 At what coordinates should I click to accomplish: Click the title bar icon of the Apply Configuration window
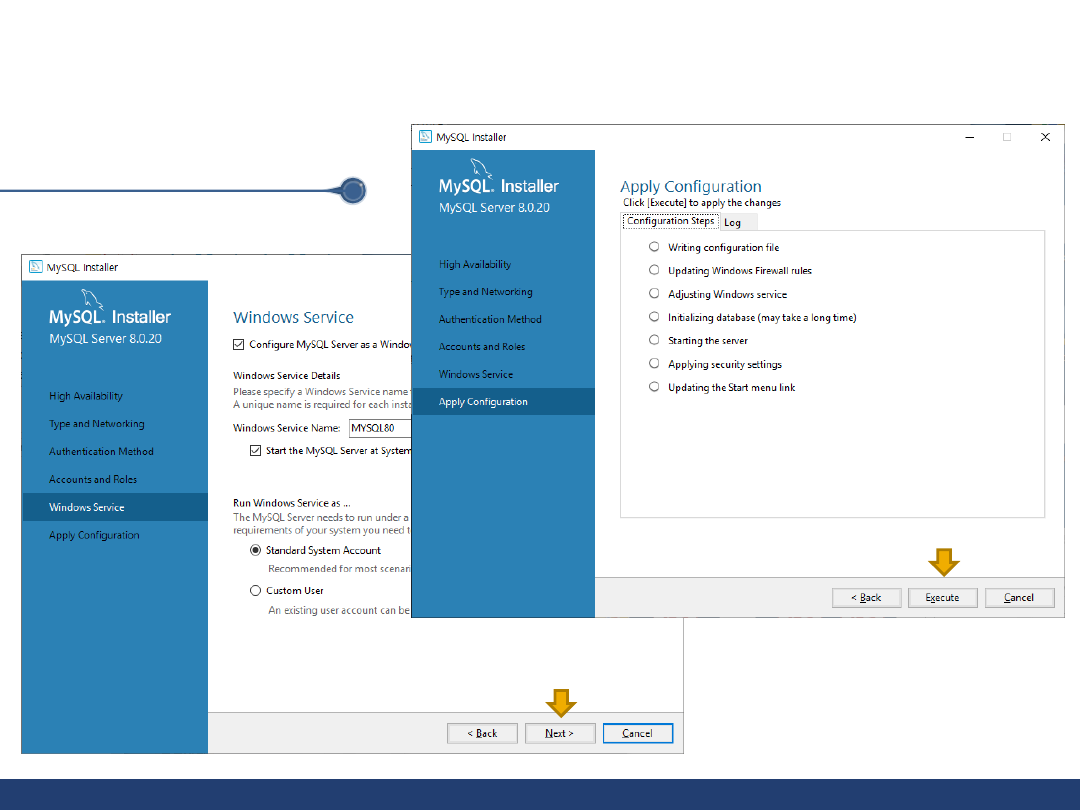coord(425,137)
